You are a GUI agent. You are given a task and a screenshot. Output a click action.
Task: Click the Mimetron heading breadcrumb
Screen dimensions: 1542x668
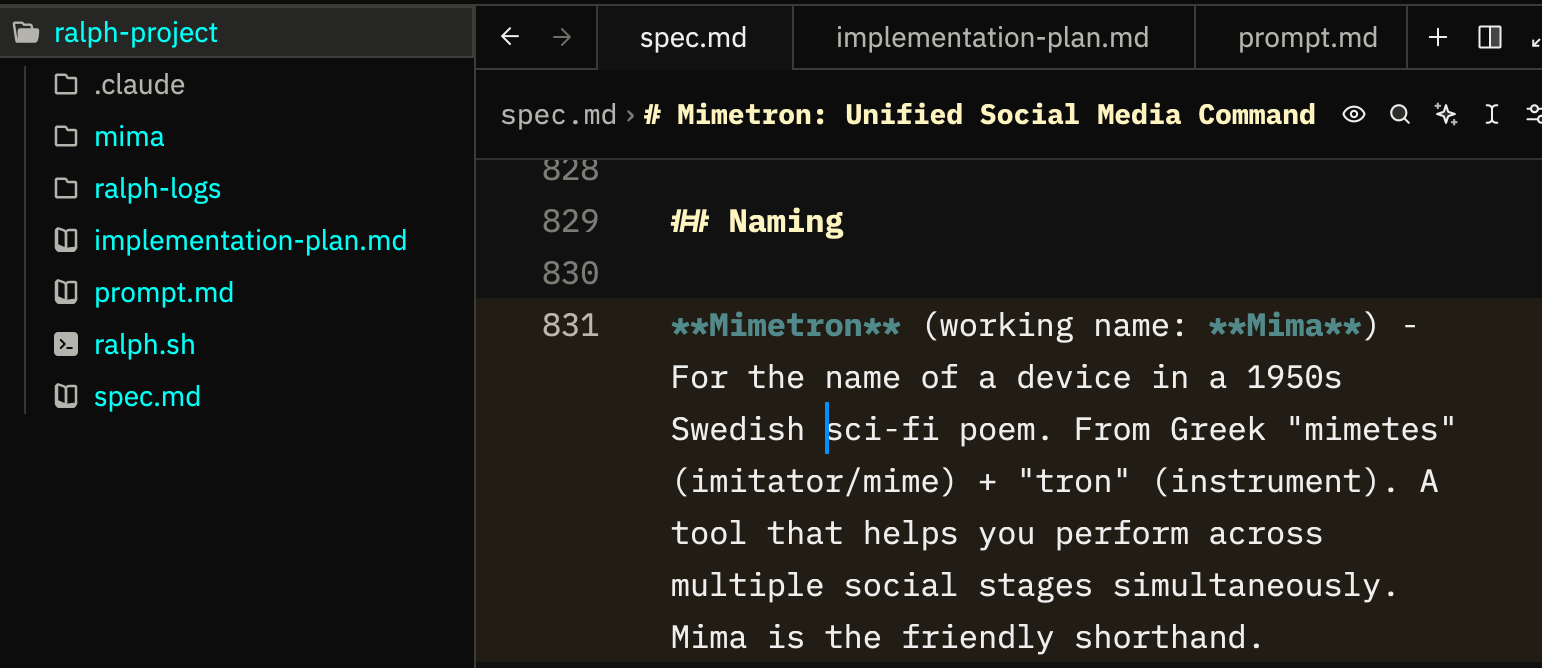pyautogui.click(x=980, y=115)
